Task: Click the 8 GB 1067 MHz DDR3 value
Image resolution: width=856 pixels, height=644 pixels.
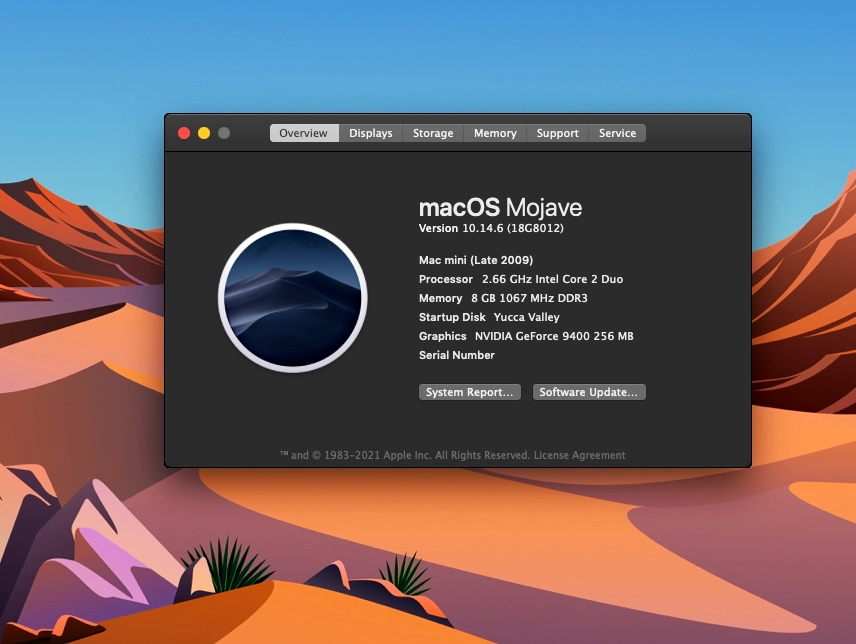Action: tap(530, 298)
